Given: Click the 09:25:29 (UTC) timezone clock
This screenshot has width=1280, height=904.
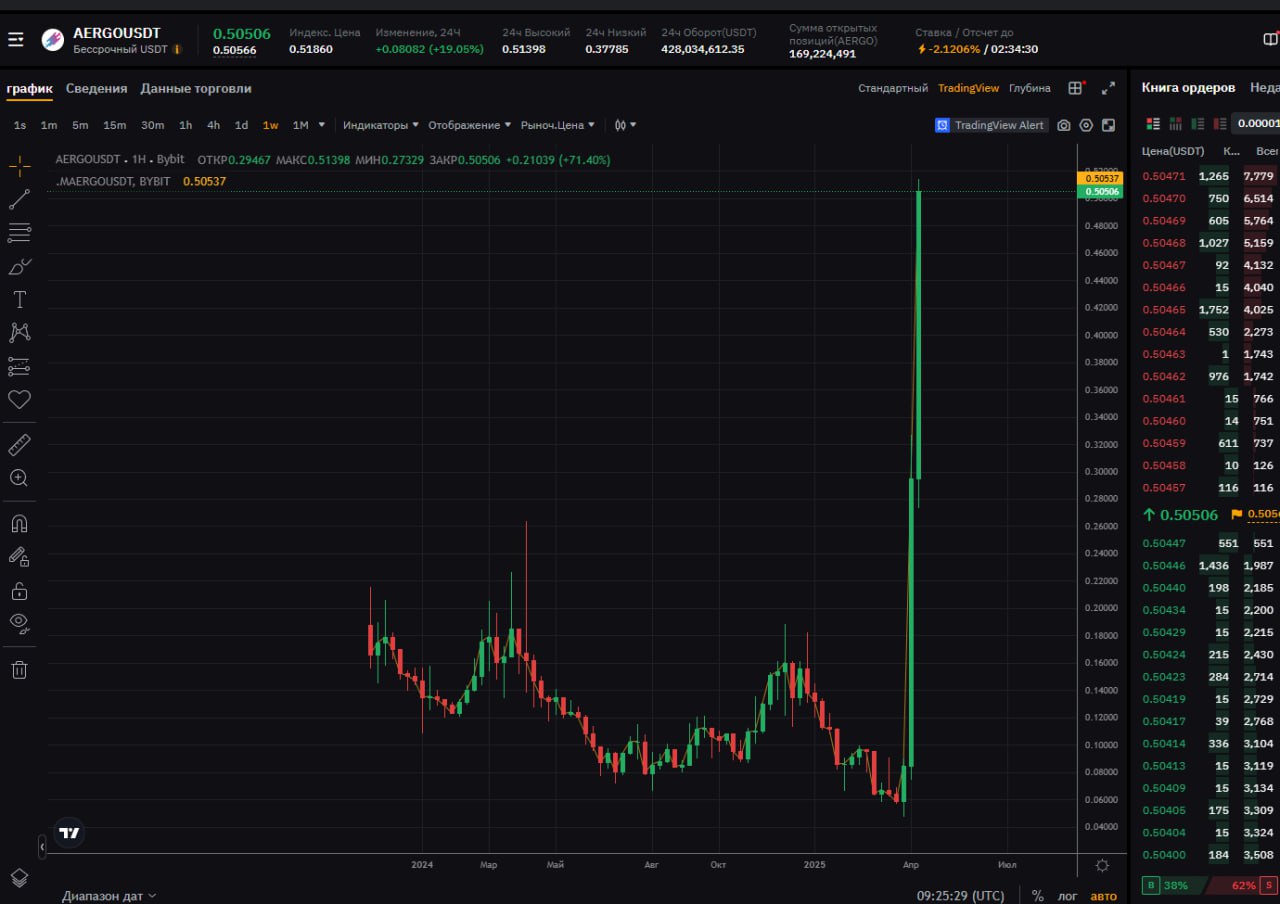Looking at the screenshot, I should tap(961, 896).
